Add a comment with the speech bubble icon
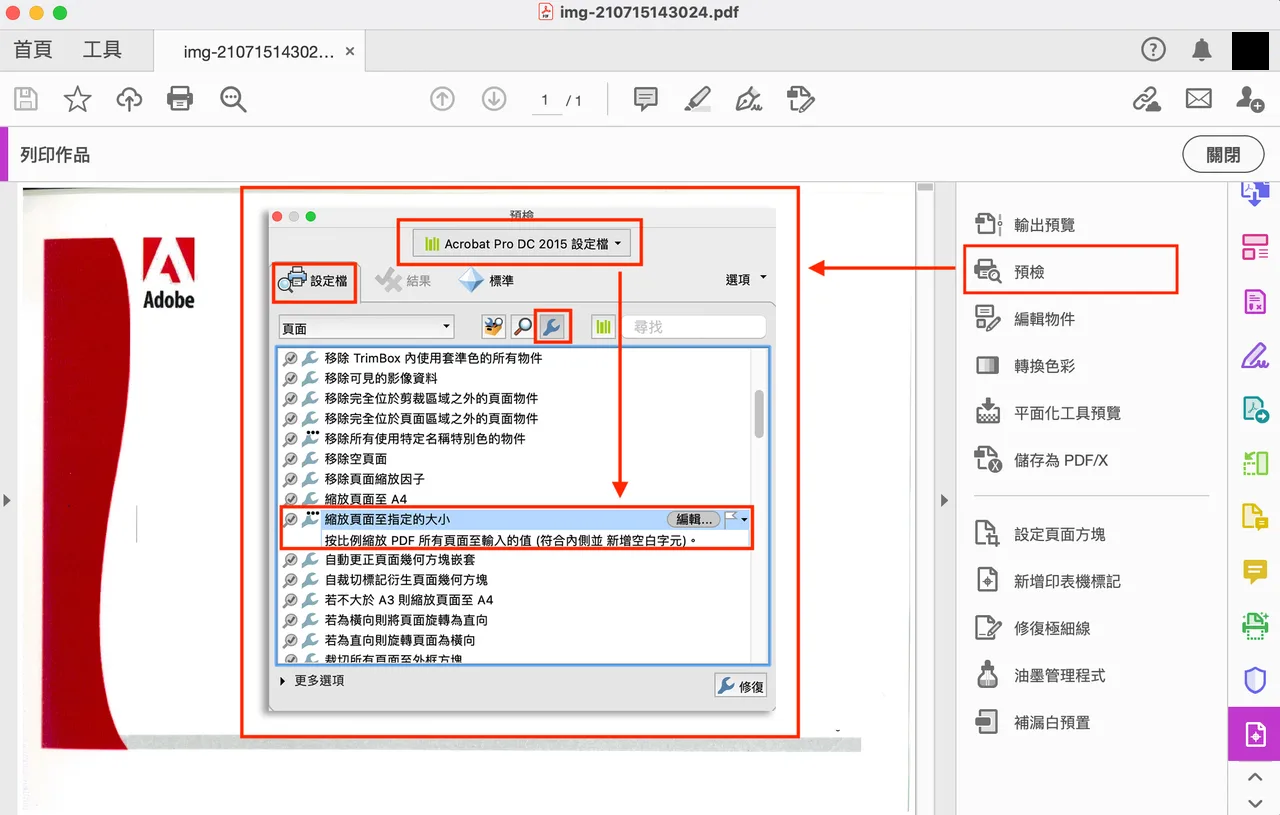 [x=646, y=99]
